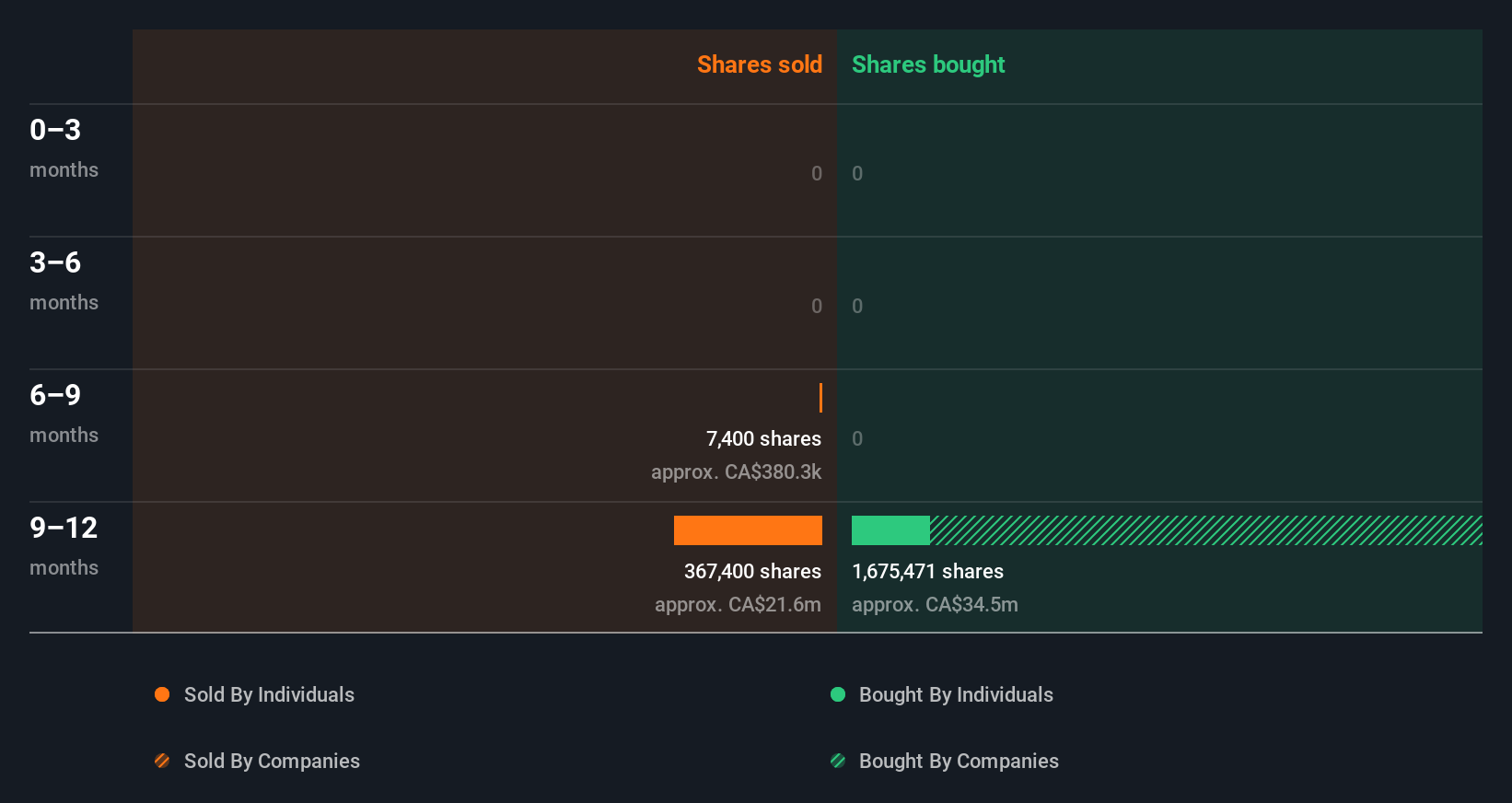Toggle the Bought By Companies legend label
Image resolution: width=1512 pixels, height=803 pixels.
pyautogui.click(x=959, y=761)
